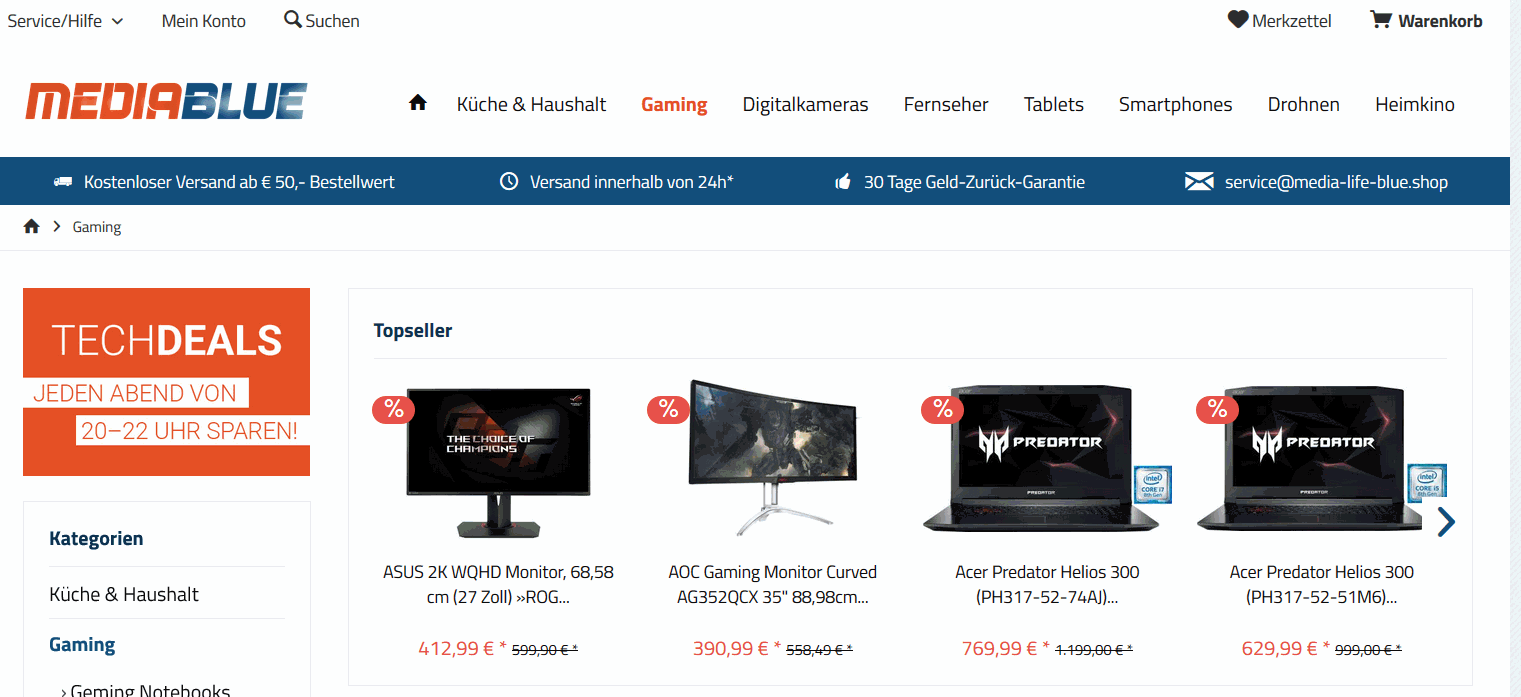Open the AOC Gaming Monitor Curved product link

pos(772,585)
